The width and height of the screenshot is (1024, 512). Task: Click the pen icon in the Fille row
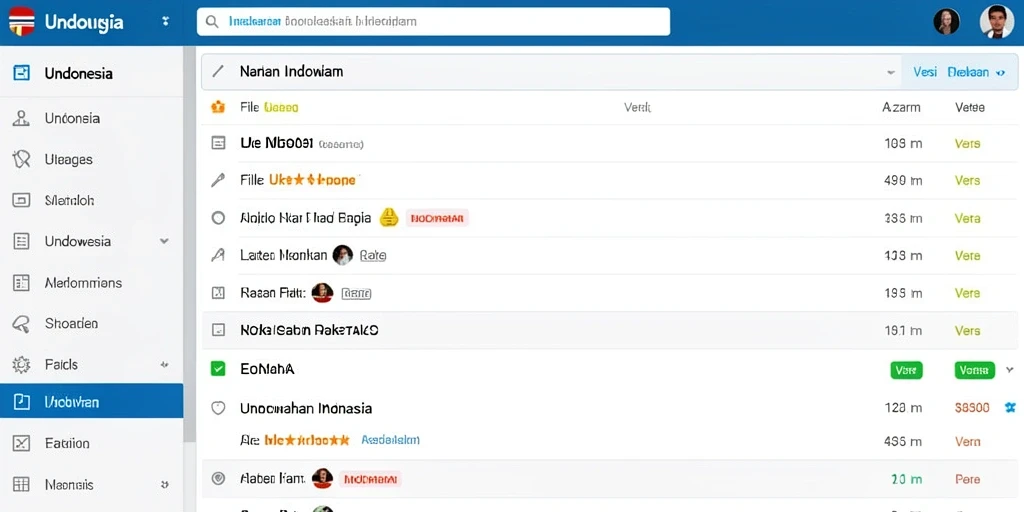(x=218, y=180)
